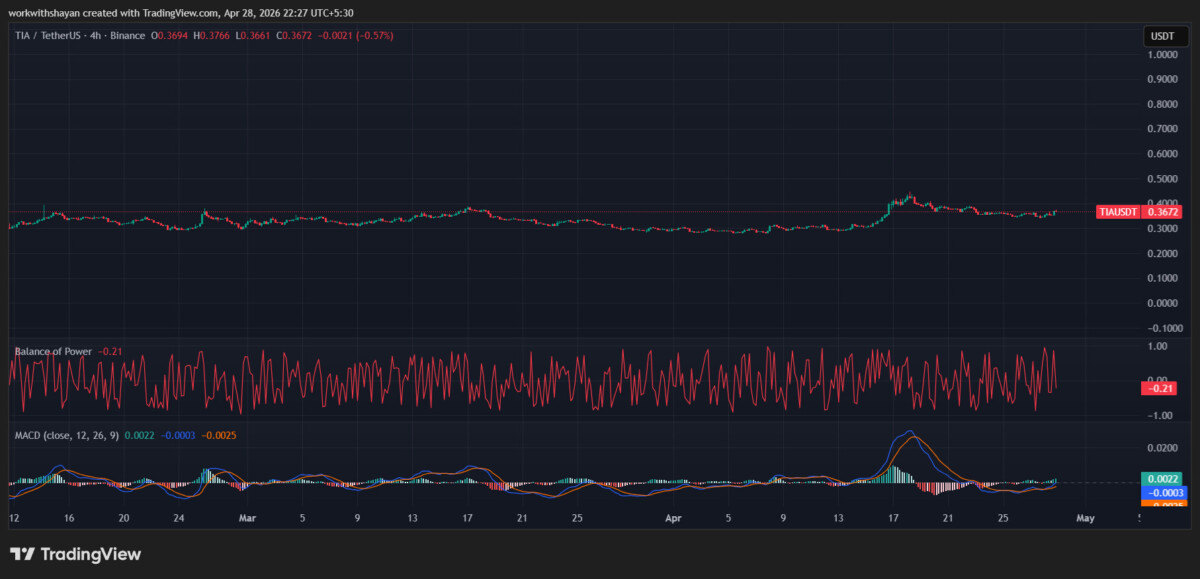Image resolution: width=1200 pixels, height=579 pixels.
Task: Click the green MACD histogram value 0.0022 in legend
Action: [141, 435]
